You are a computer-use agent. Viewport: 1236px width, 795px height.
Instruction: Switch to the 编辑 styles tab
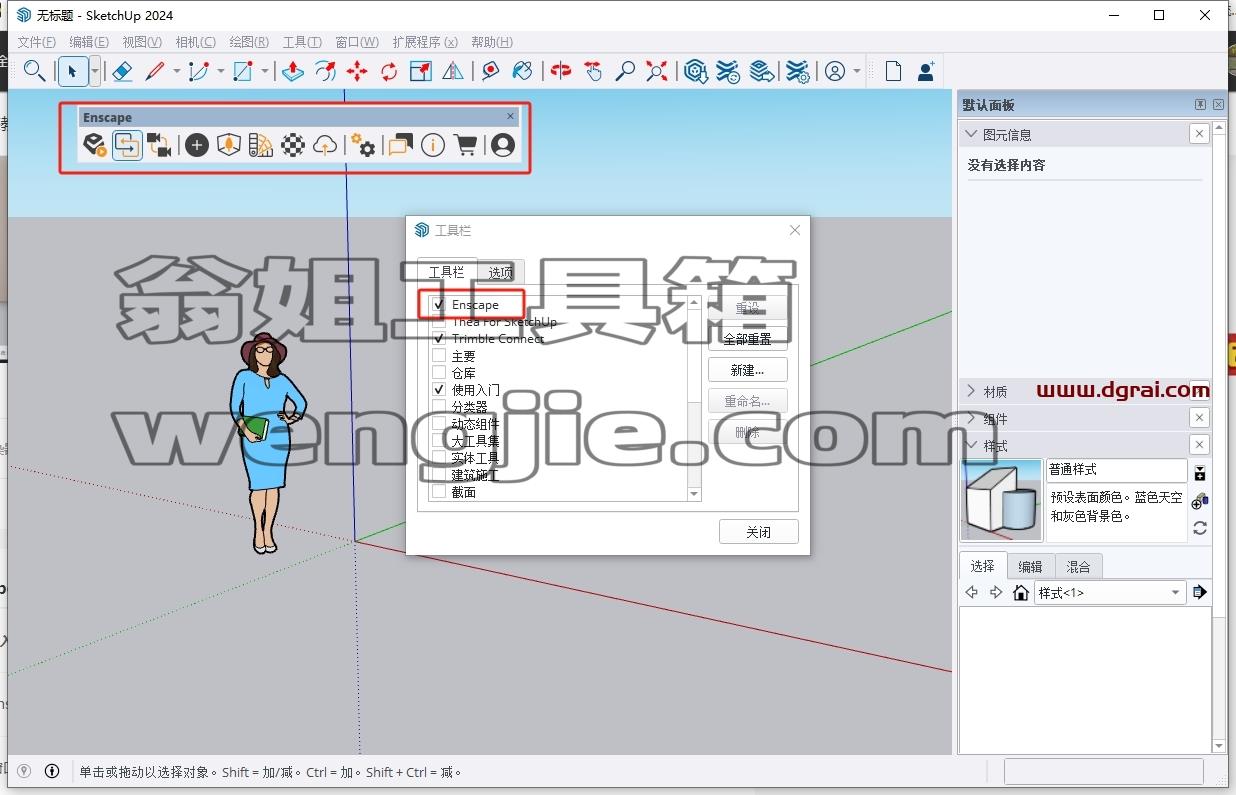(x=1030, y=566)
